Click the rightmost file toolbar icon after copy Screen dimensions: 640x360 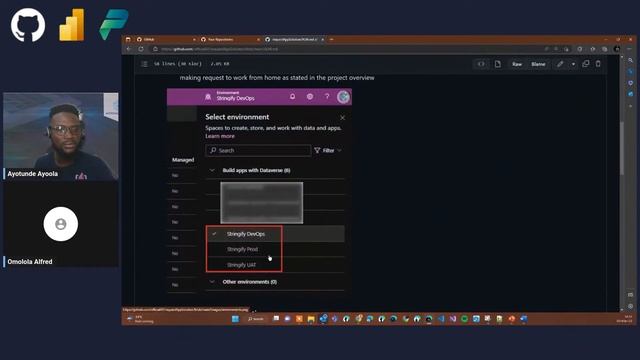coord(598,64)
